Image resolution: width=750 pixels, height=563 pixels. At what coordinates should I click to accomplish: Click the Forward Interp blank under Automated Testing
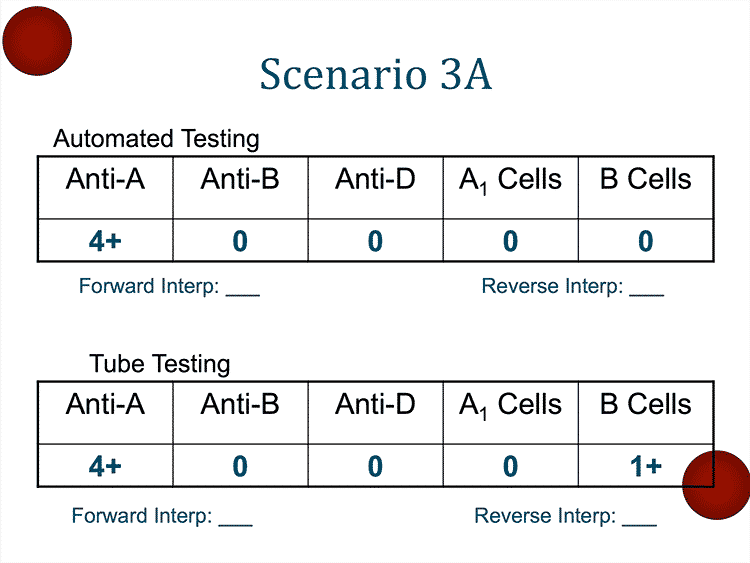(x=242, y=288)
